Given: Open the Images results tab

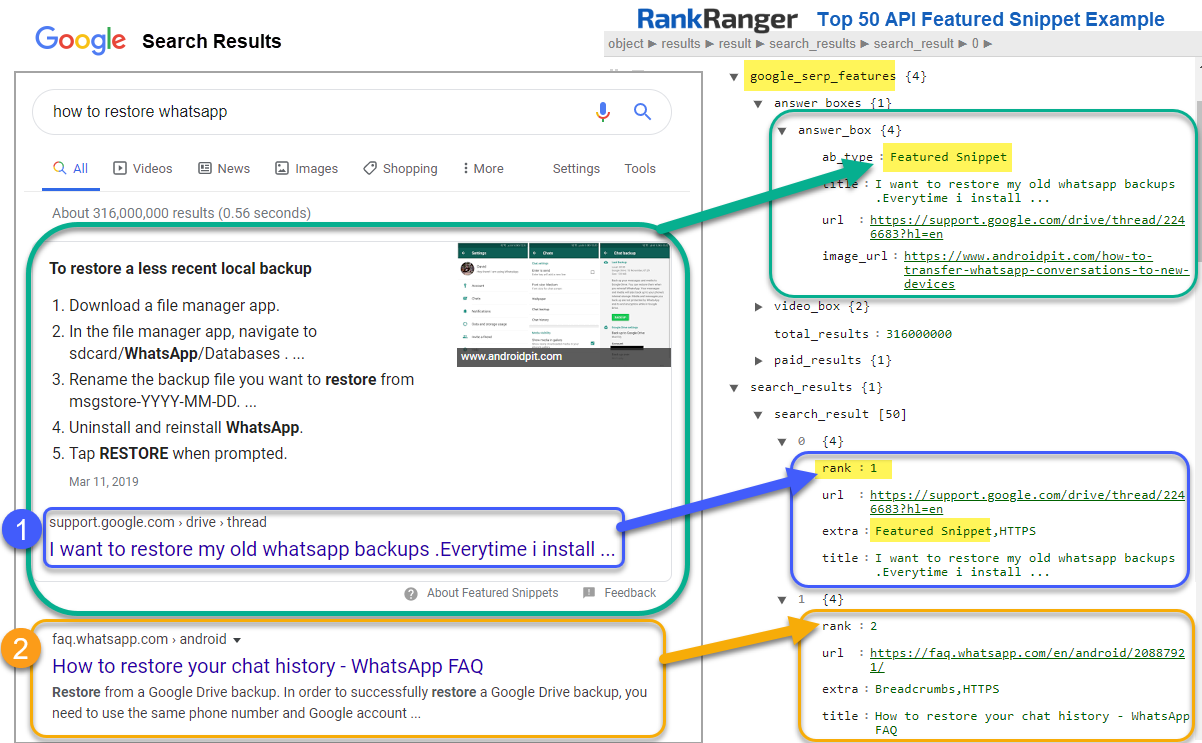Looking at the screenshot, I should 306,169.
